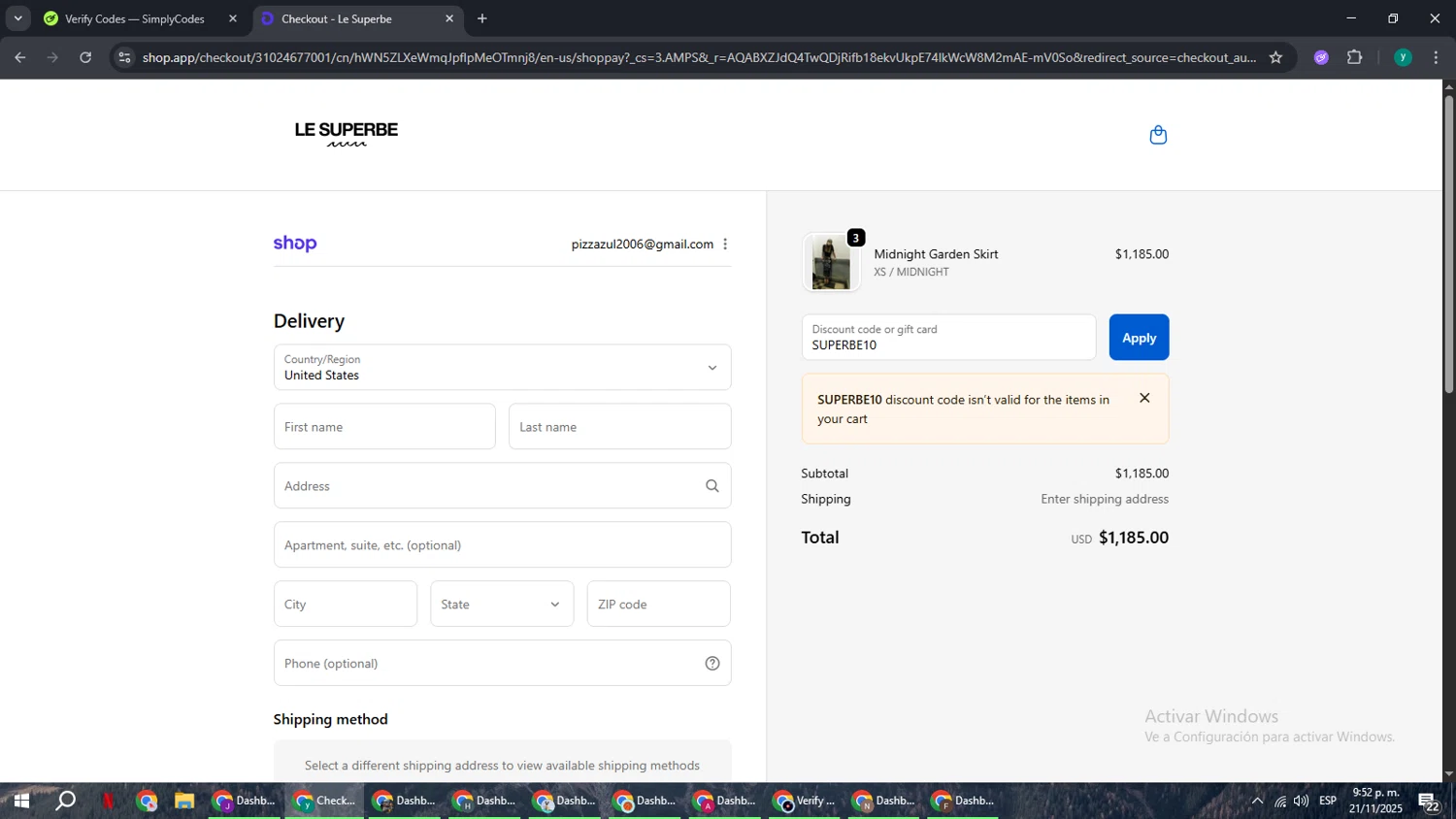Image resolution: width=1456 pixels, height=819 pixels.
Task: Click the First name field
Action: pyautogui.click(x=384, y=426)
